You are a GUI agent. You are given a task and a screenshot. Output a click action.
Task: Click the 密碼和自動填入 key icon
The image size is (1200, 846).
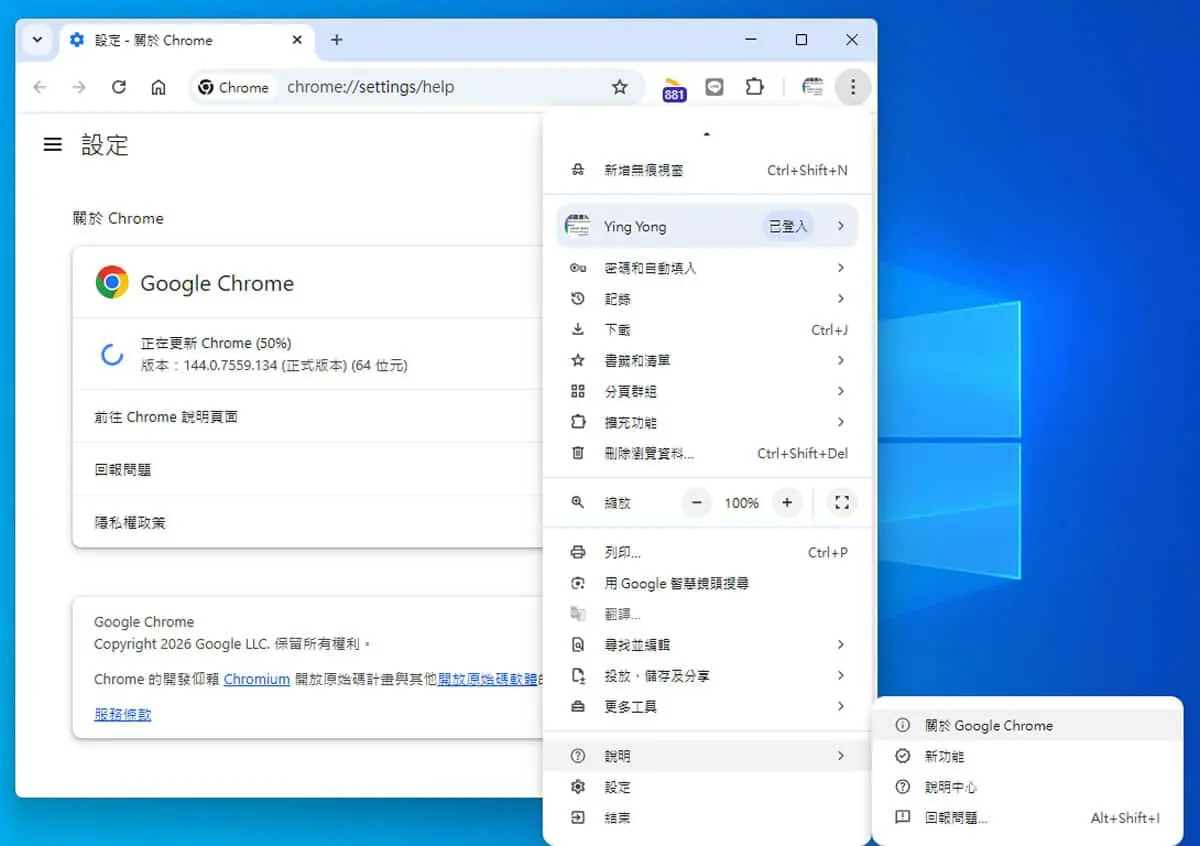[578, 268]
